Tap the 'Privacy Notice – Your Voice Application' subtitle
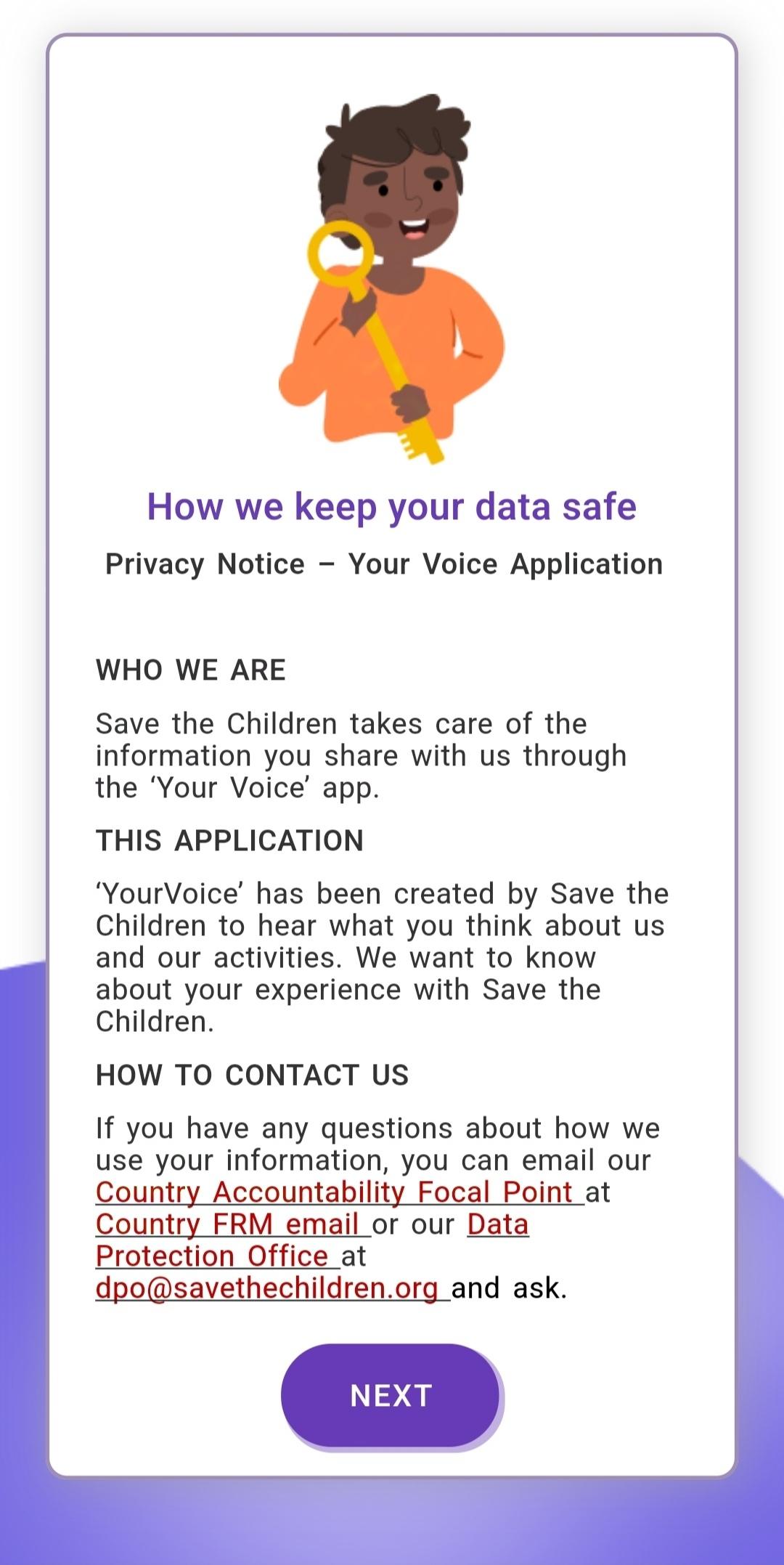 384,564
